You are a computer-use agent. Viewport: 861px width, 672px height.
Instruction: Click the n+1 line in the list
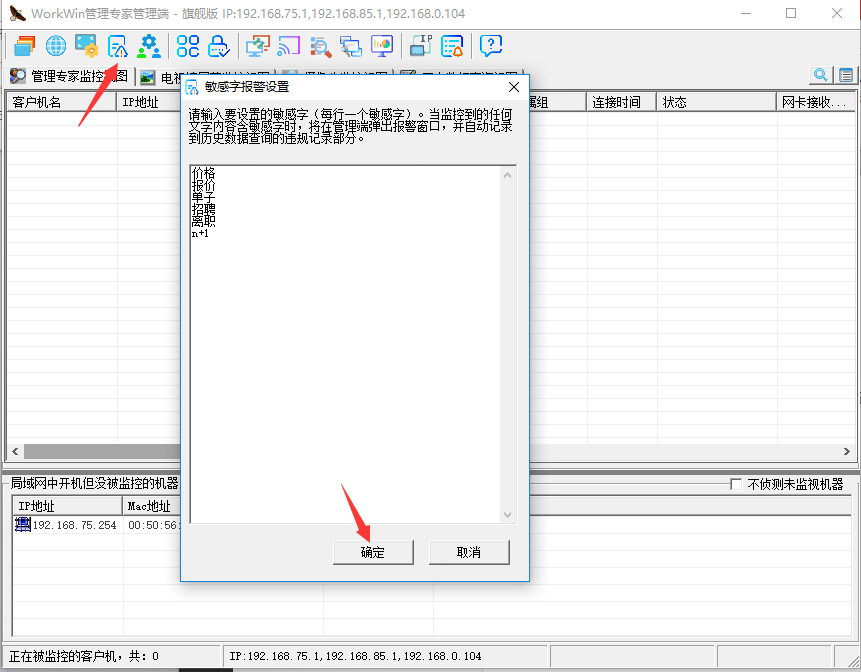[x=200, y=233]
